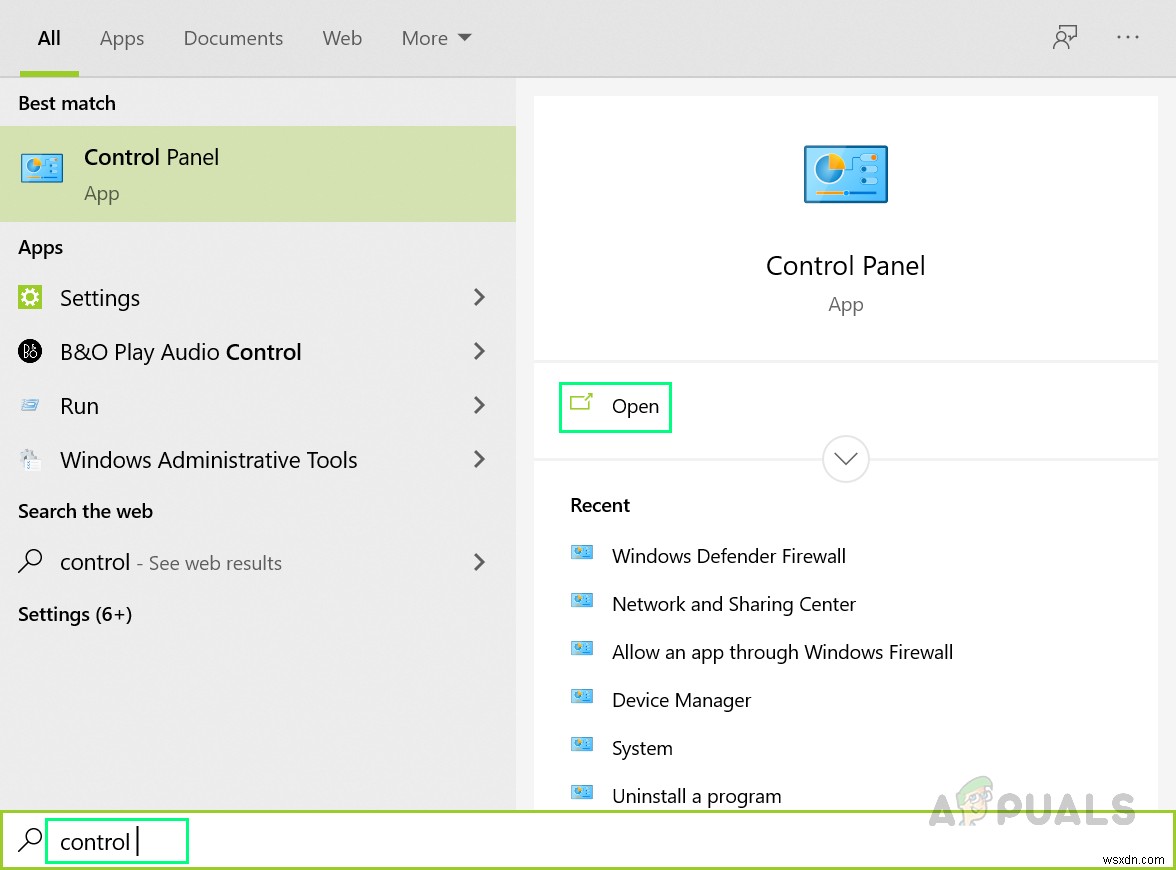The image size is (1176, 870).
Task: Open Allow an app through Windows Firewall
Action: [x=782, y=652]
